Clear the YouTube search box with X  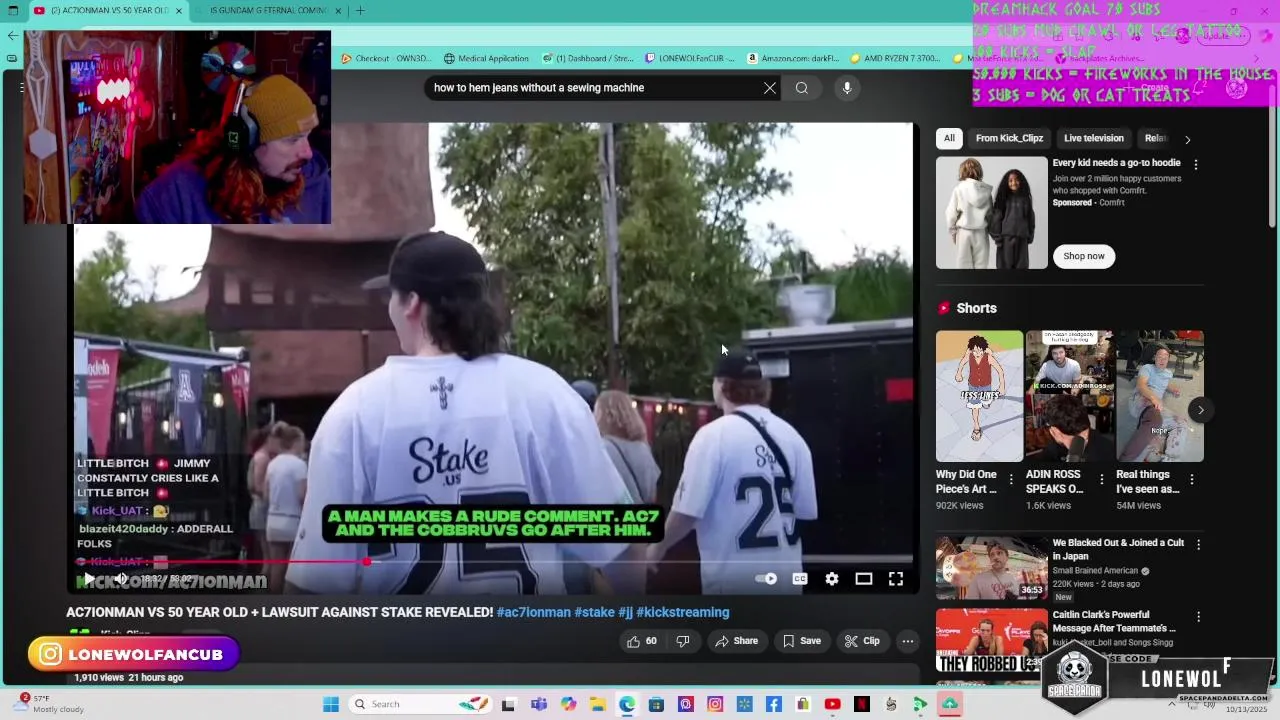point(770,88)
